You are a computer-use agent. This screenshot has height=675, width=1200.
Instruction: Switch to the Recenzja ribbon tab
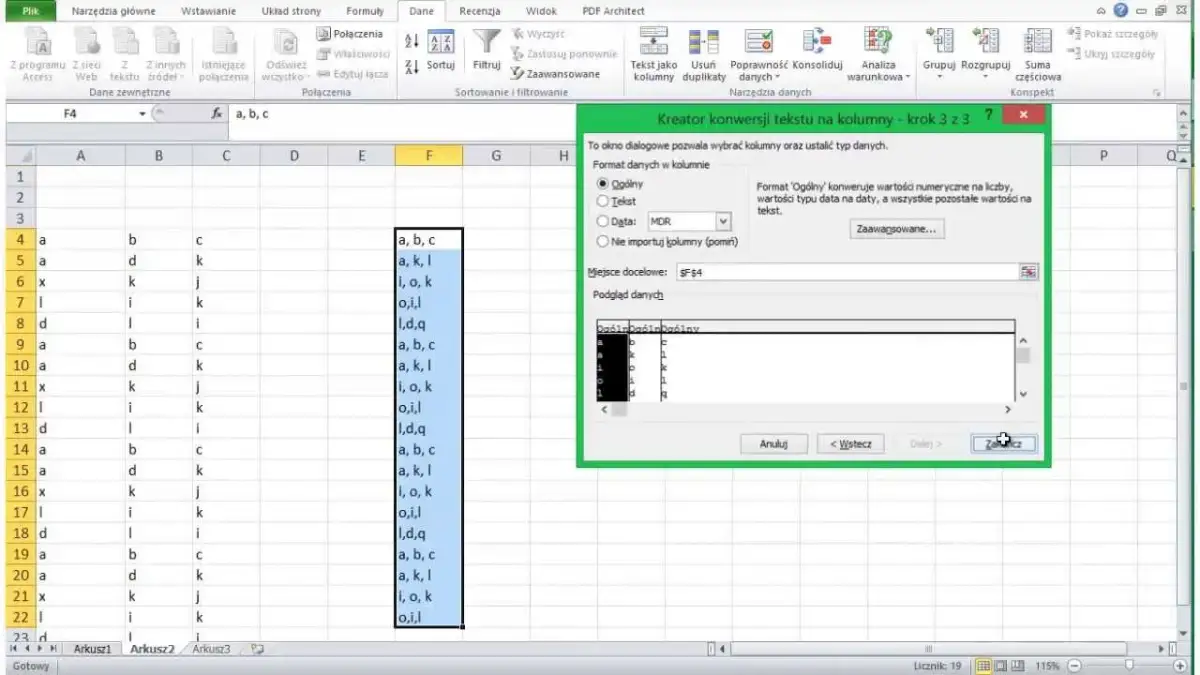click(x=479, y=11)
